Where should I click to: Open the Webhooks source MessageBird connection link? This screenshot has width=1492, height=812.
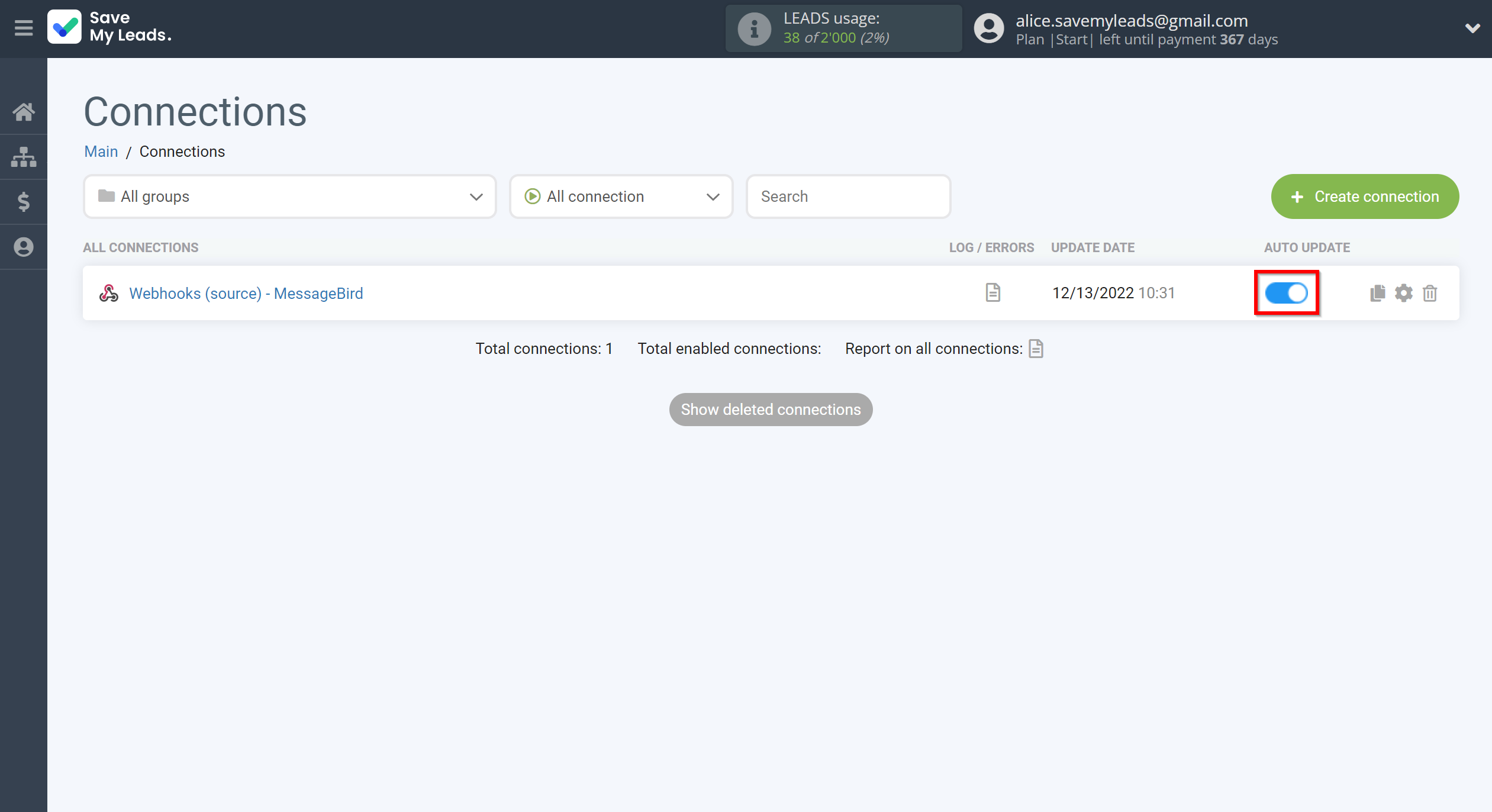pos(246,293)
